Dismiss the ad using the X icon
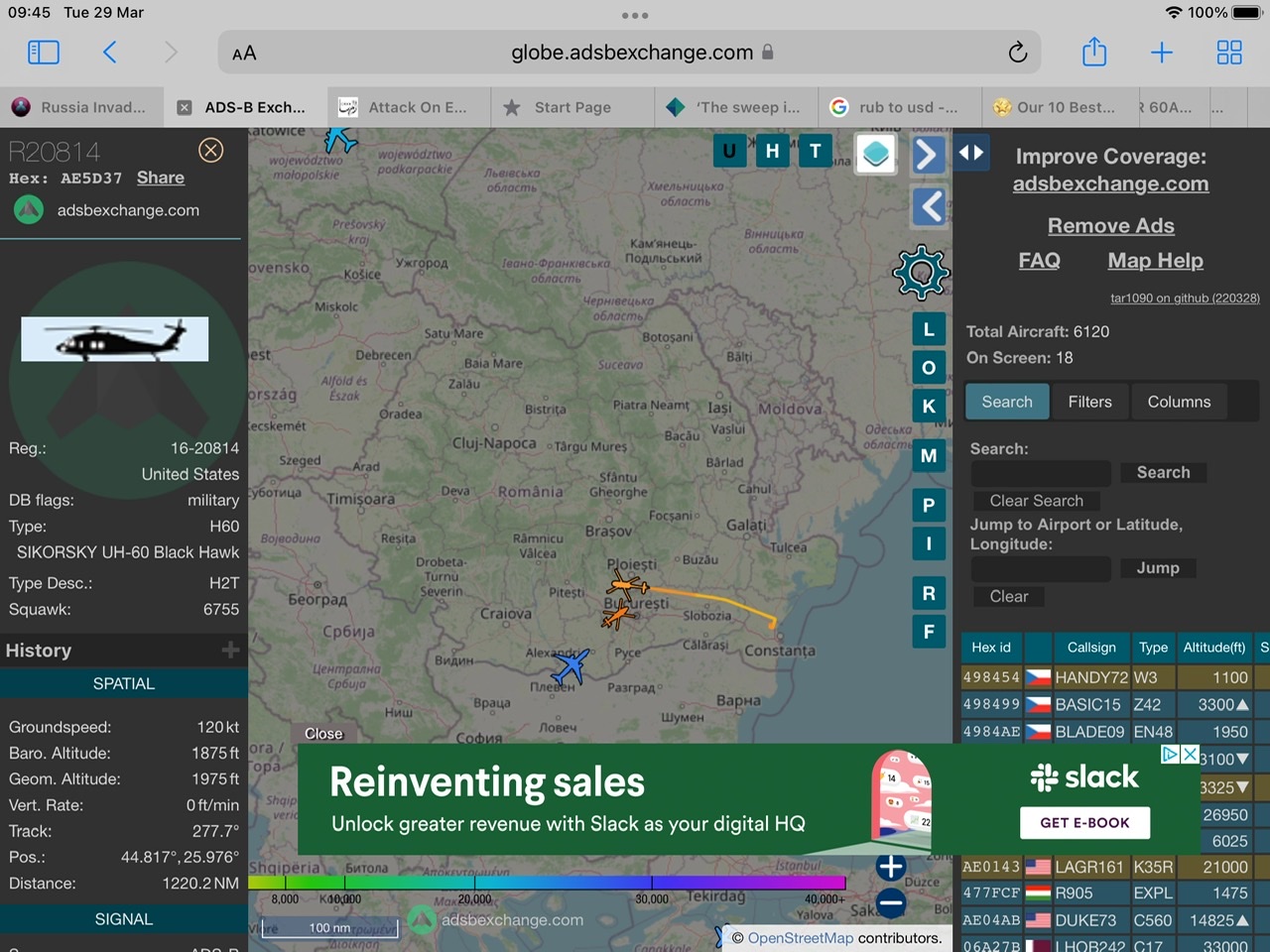Viewport: 1270px width, 952px height. [x=1191, y=755]
